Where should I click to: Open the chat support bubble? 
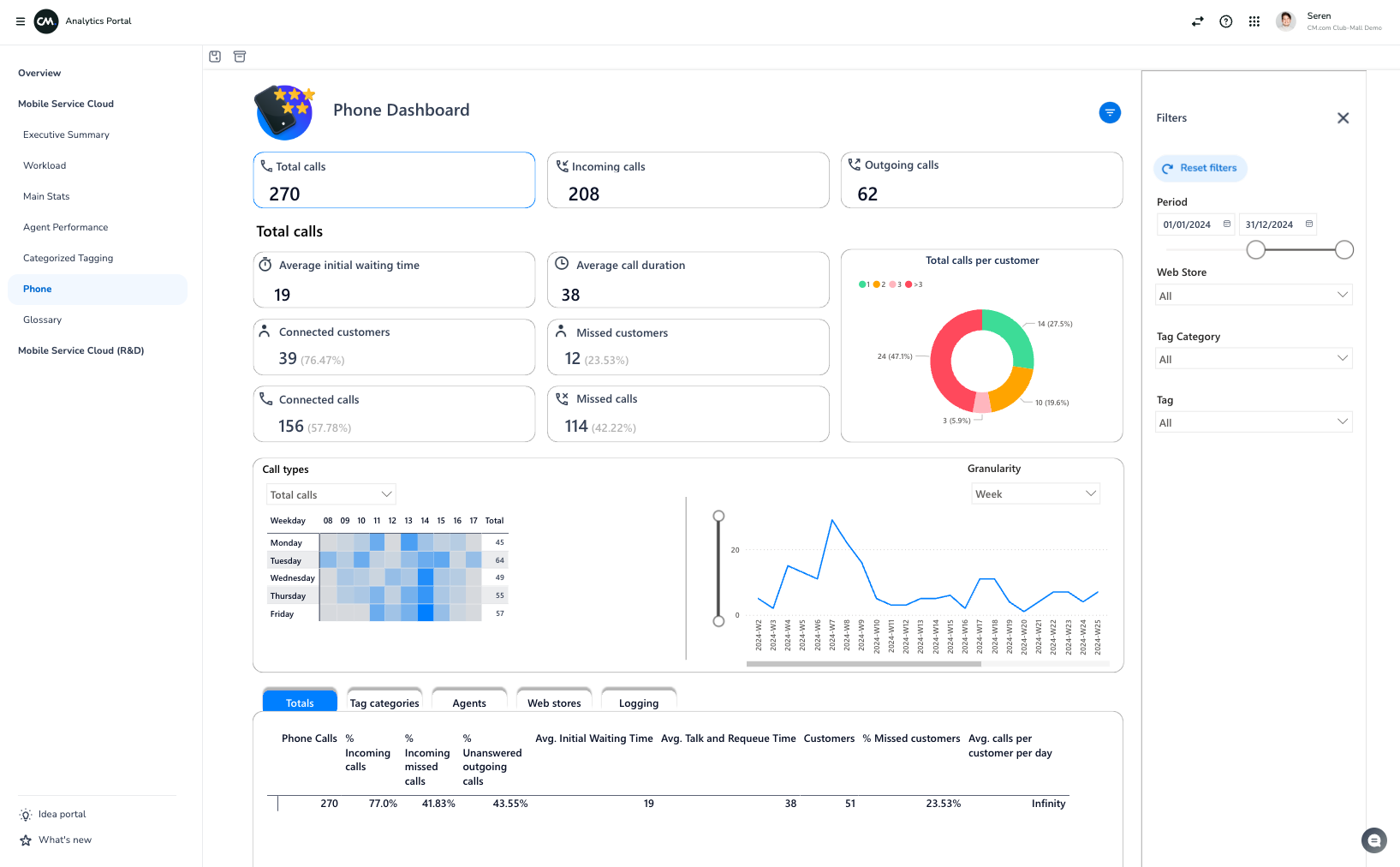click(1373, 840)
